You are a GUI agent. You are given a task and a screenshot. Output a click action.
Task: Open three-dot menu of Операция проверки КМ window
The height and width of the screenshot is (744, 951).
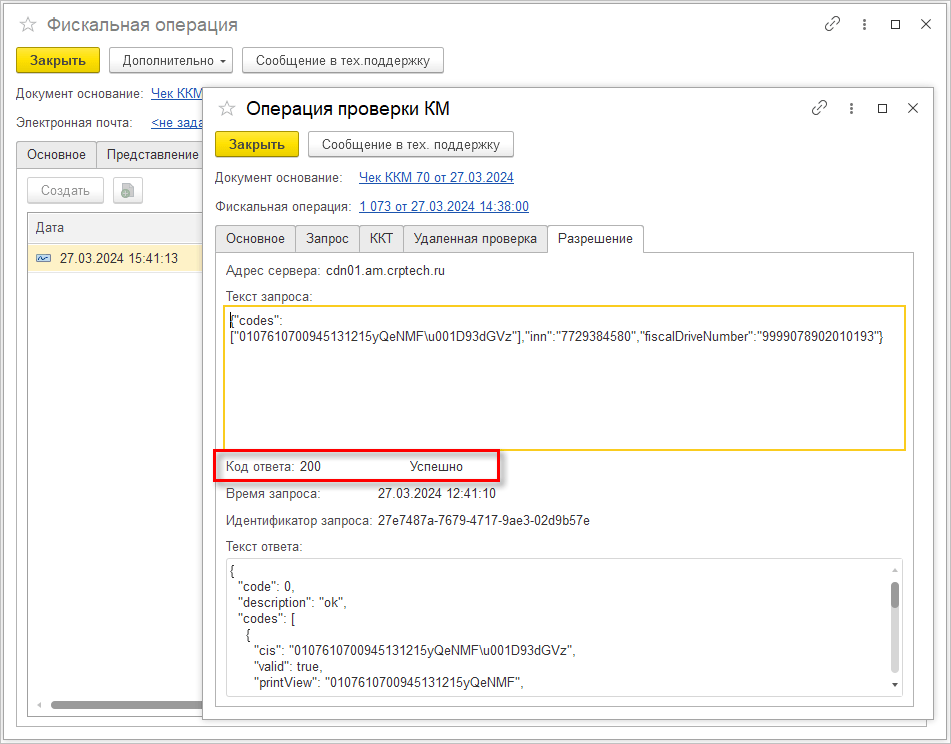[852, 108]
